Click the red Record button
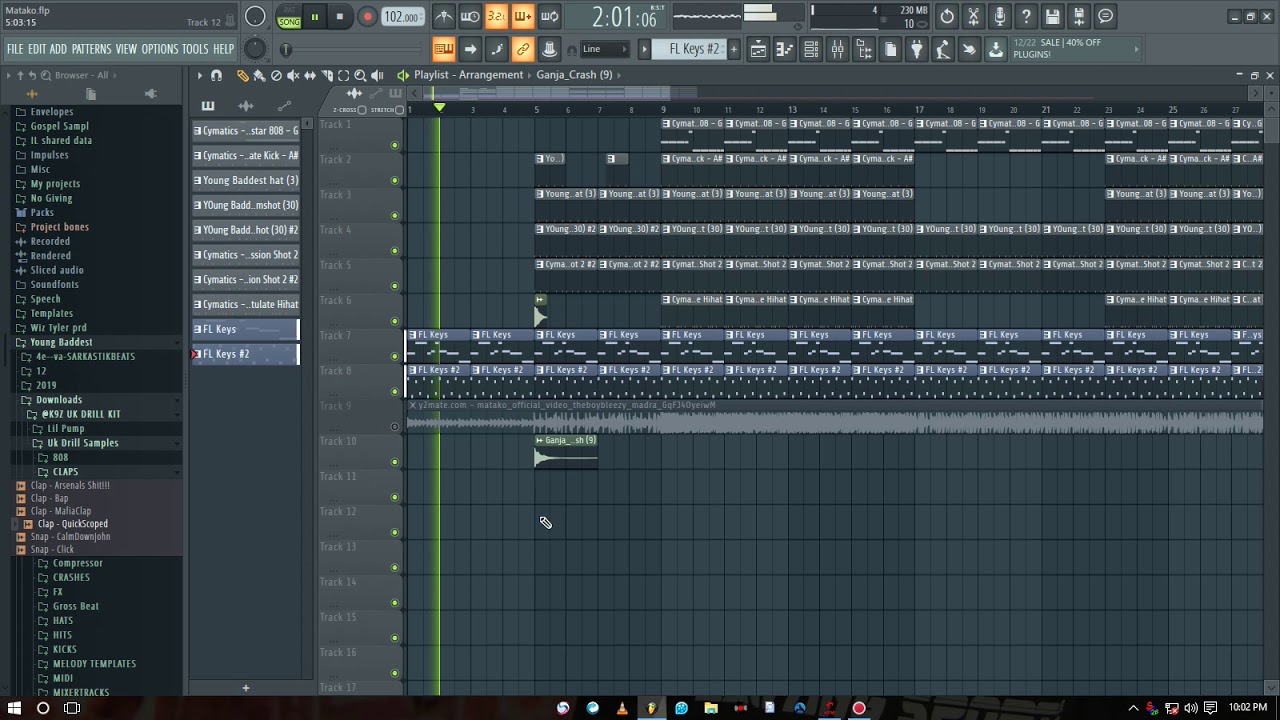 point(367,16)
